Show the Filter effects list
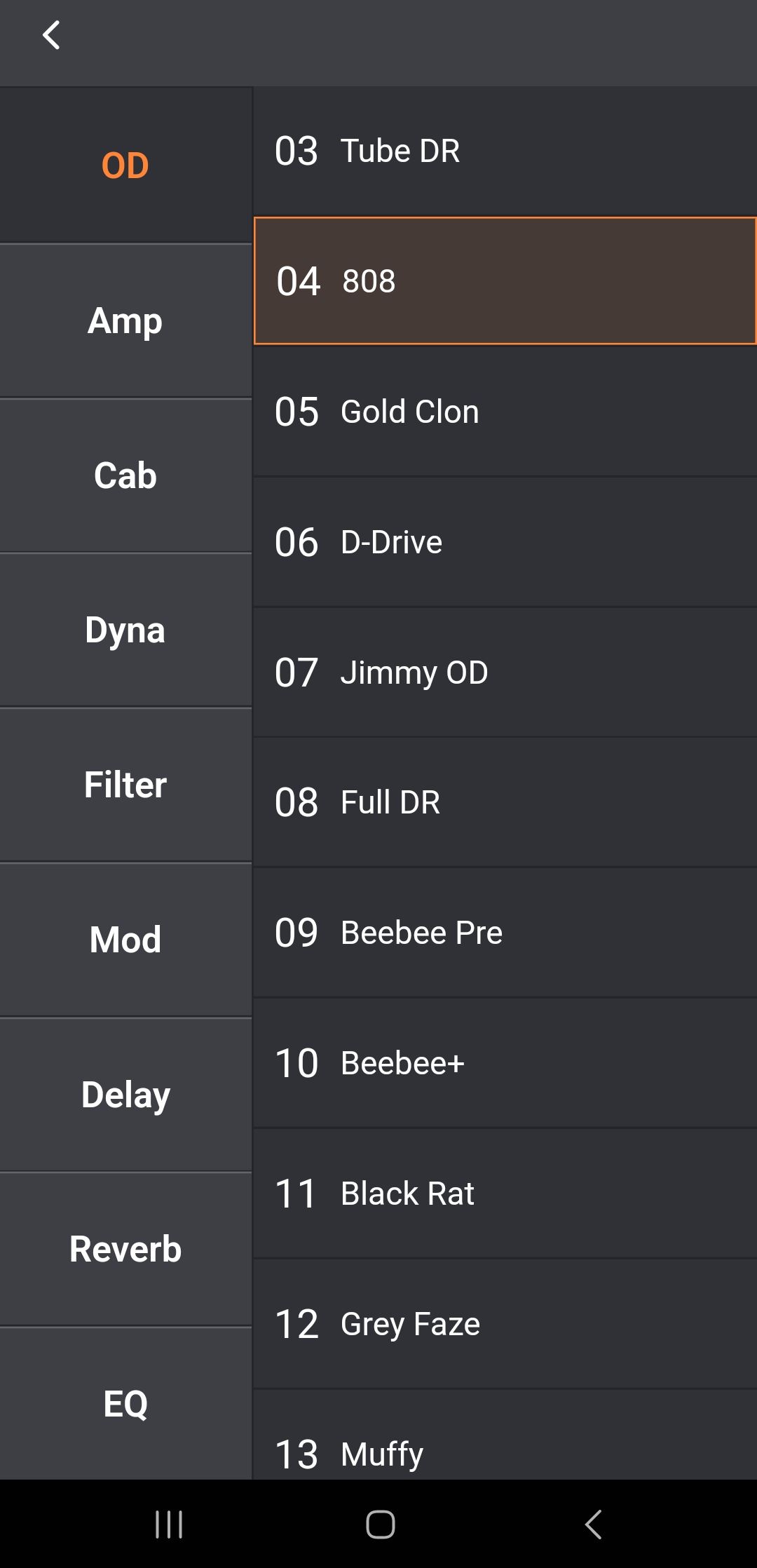This screenshot has height=1568, width=757. 125,785
